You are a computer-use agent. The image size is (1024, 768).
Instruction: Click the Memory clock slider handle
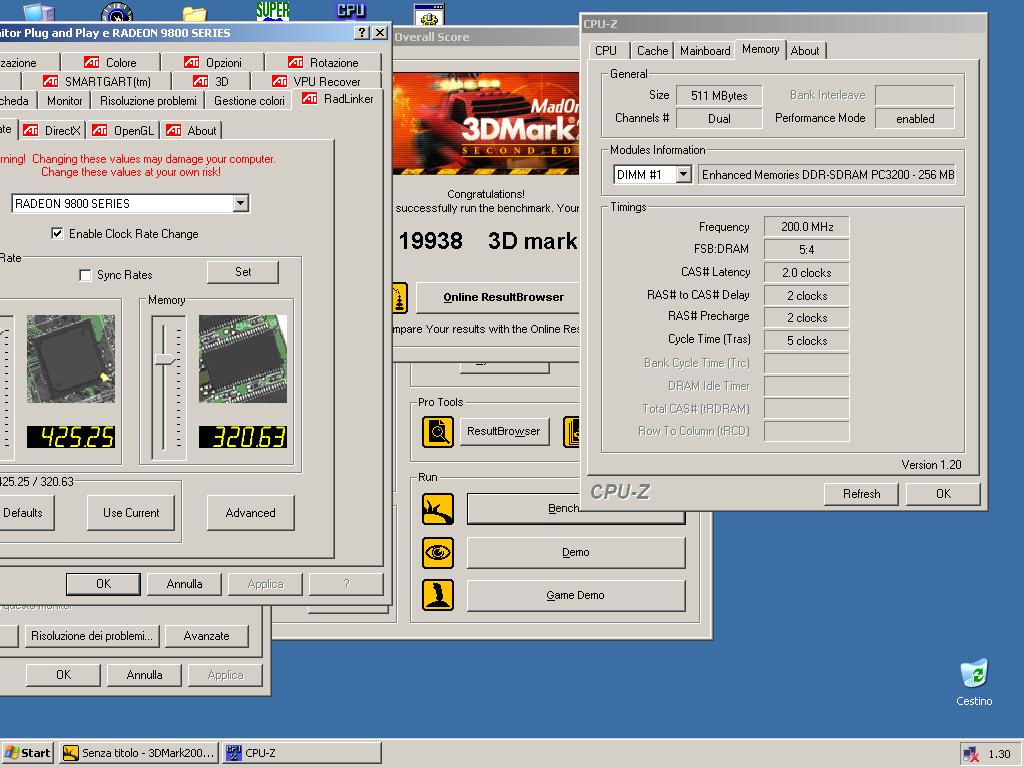(x=167, y=359)
